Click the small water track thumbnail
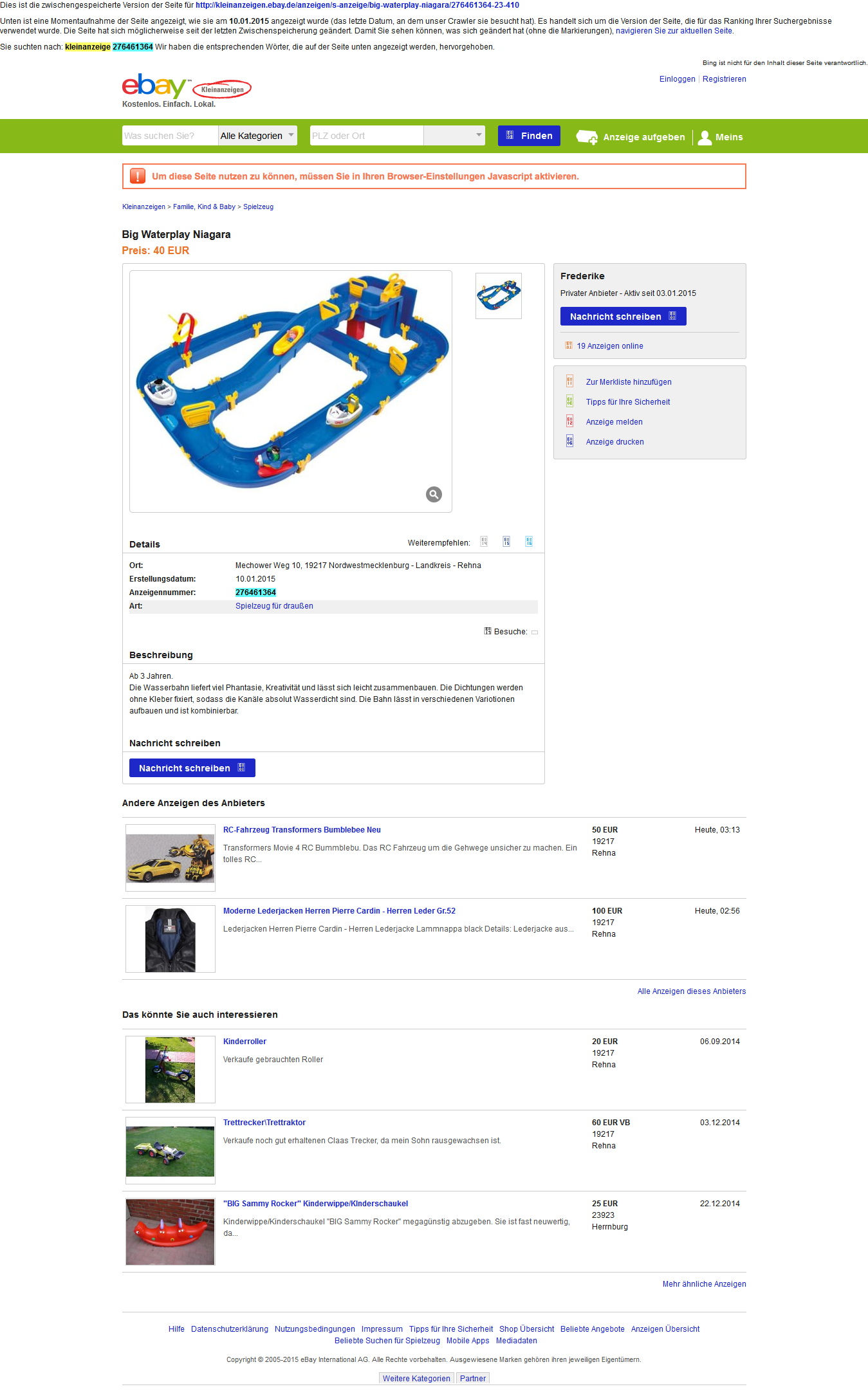Viewport: 868px width, 1398px height. [x=499, y=296]
